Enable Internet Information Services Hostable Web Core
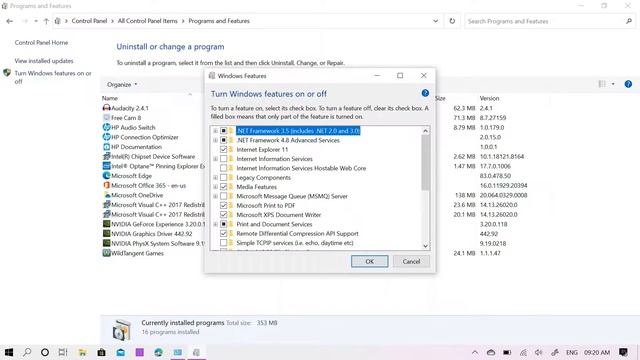Screen dimensions: 640x360 [223, 168]
